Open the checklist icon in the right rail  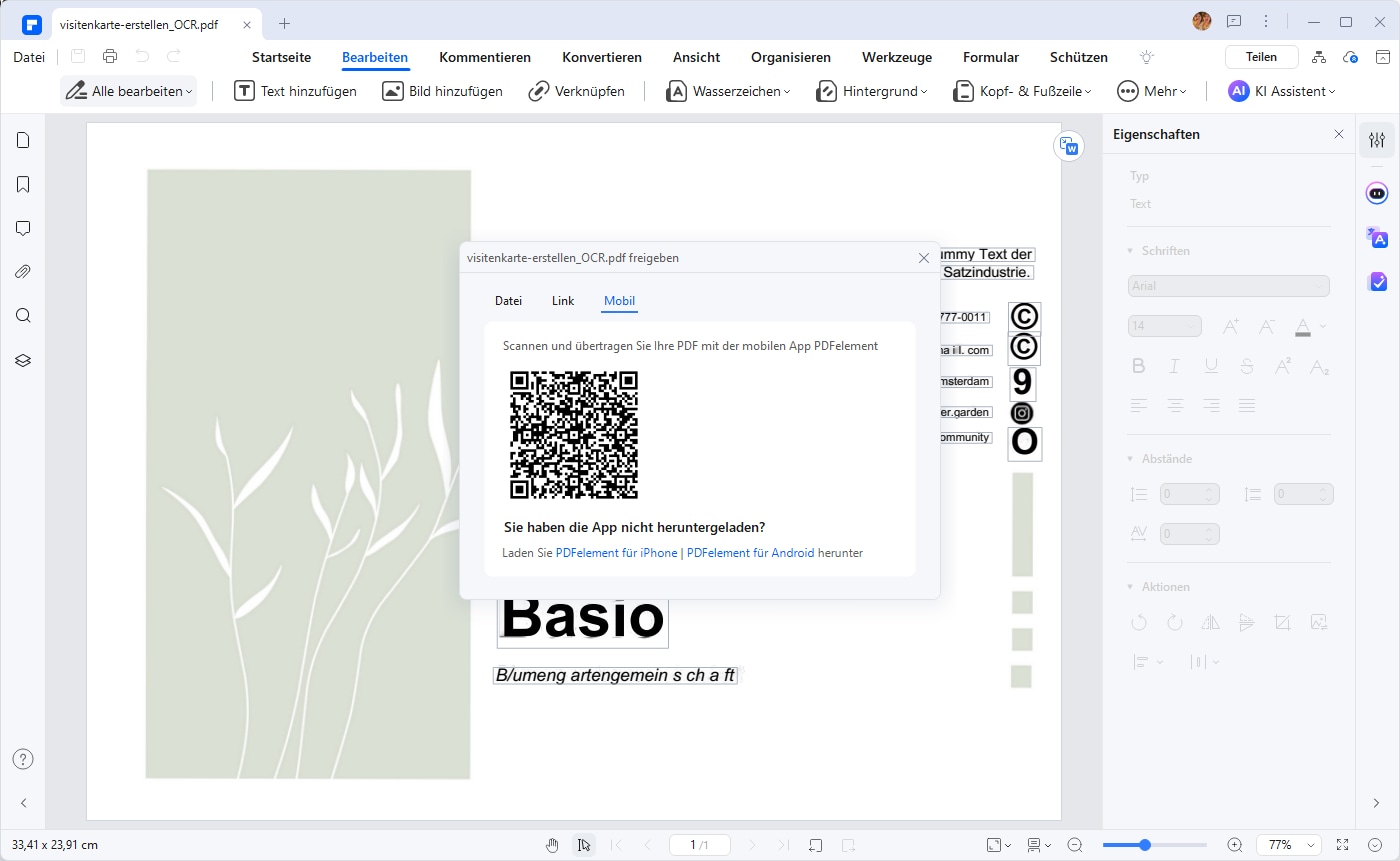coord(1377,282)
